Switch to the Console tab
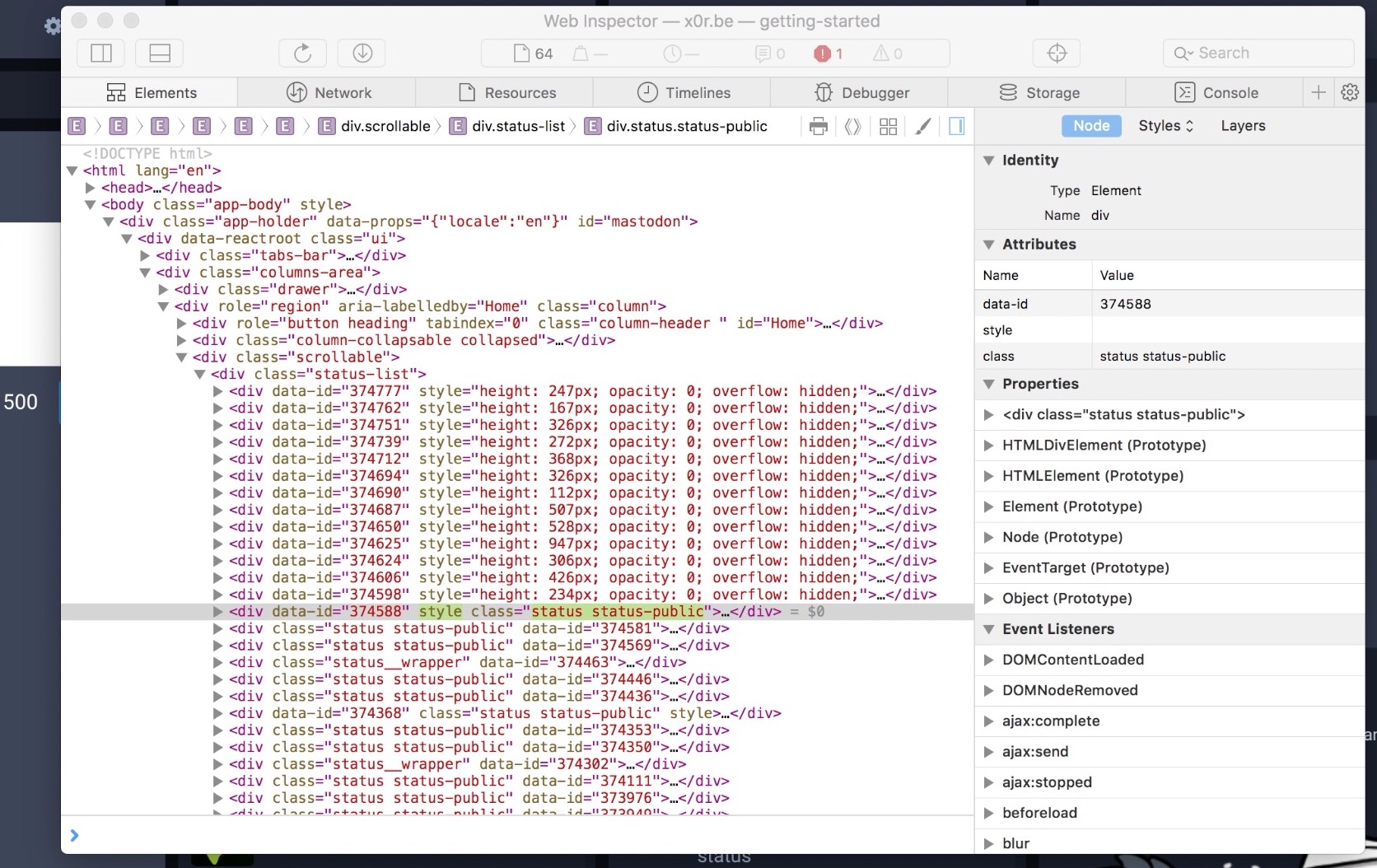The height and width of the screenshot is (868, 1377). pyautogui.click(x=1216, y=92)
